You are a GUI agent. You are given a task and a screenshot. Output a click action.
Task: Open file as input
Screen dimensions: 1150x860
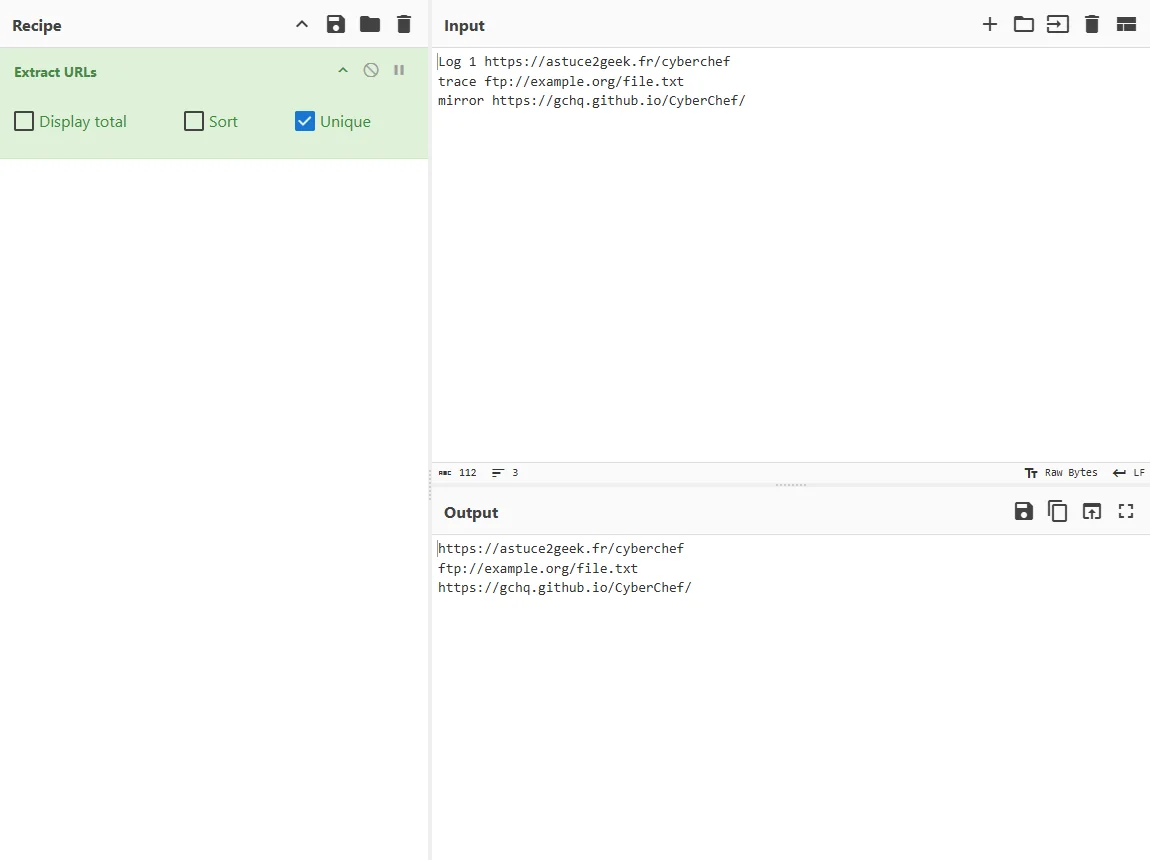[x=1058, y=24]
